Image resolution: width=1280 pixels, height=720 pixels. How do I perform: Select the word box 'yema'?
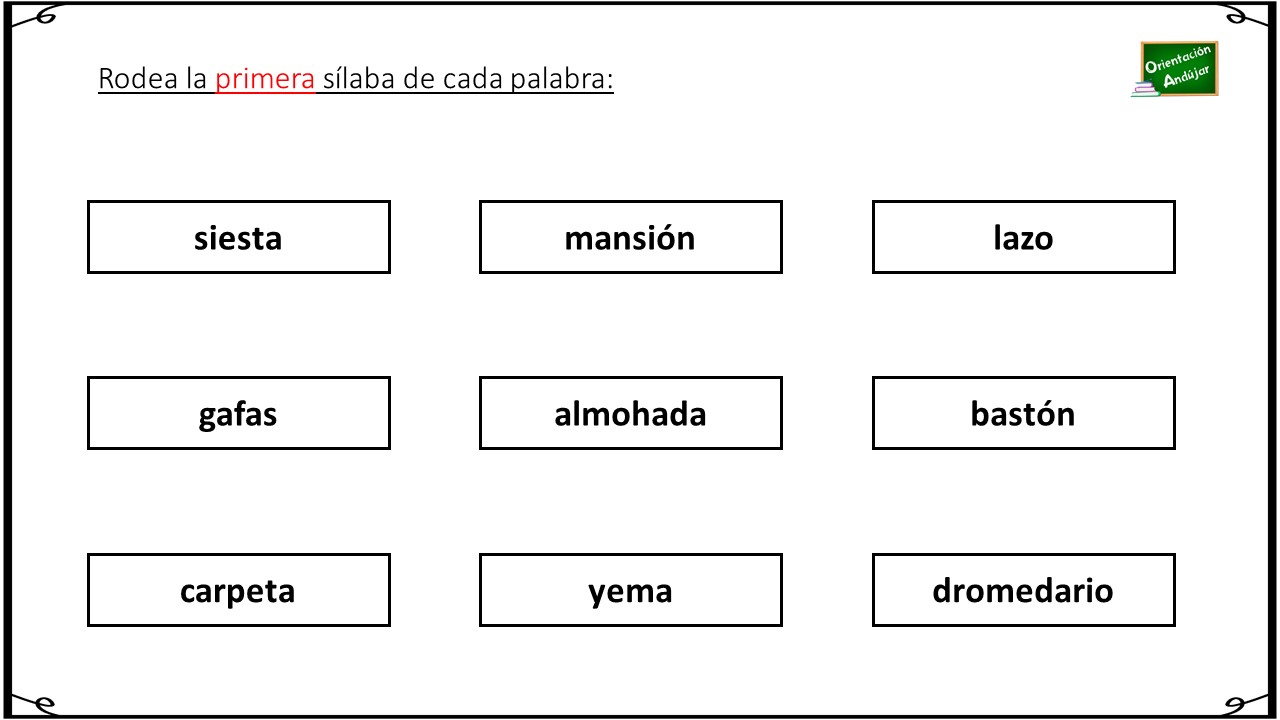tap(630, 590)
